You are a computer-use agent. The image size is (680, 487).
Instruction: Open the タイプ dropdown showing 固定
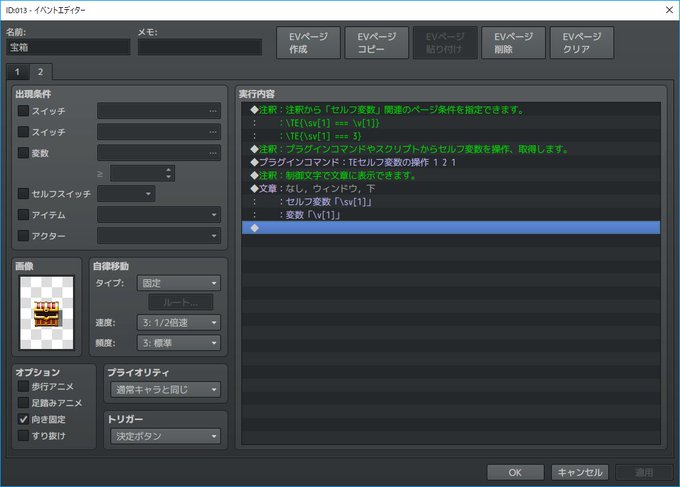click(179, 283)
